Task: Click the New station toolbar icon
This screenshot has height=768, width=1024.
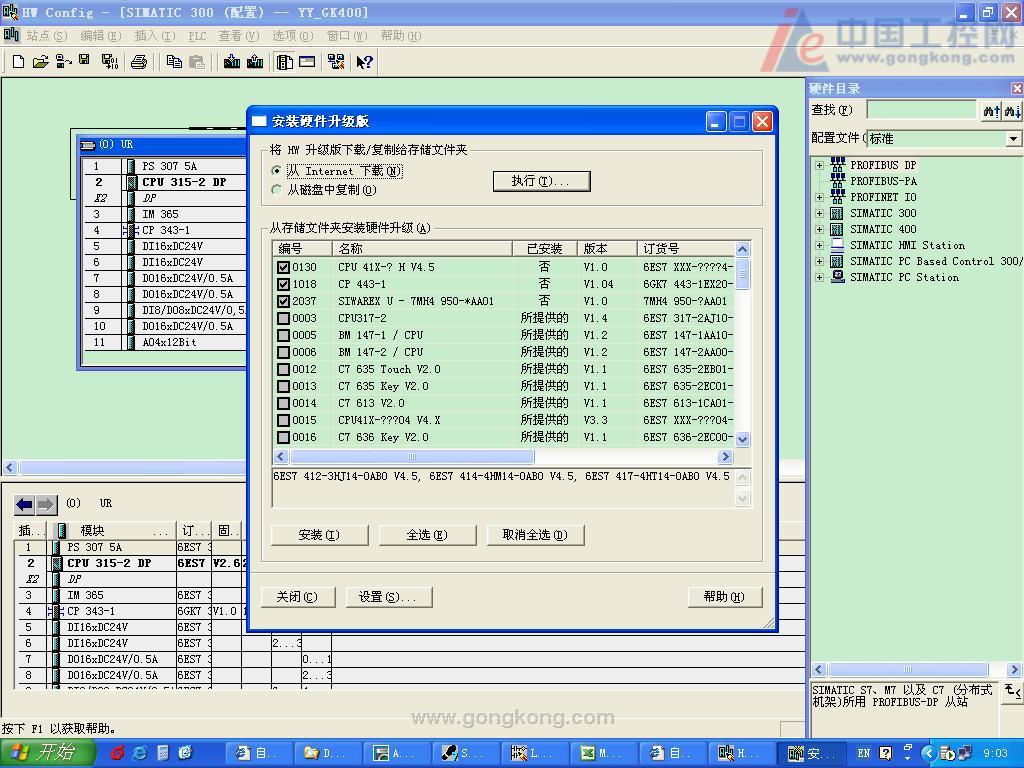Action: [18, 62]
